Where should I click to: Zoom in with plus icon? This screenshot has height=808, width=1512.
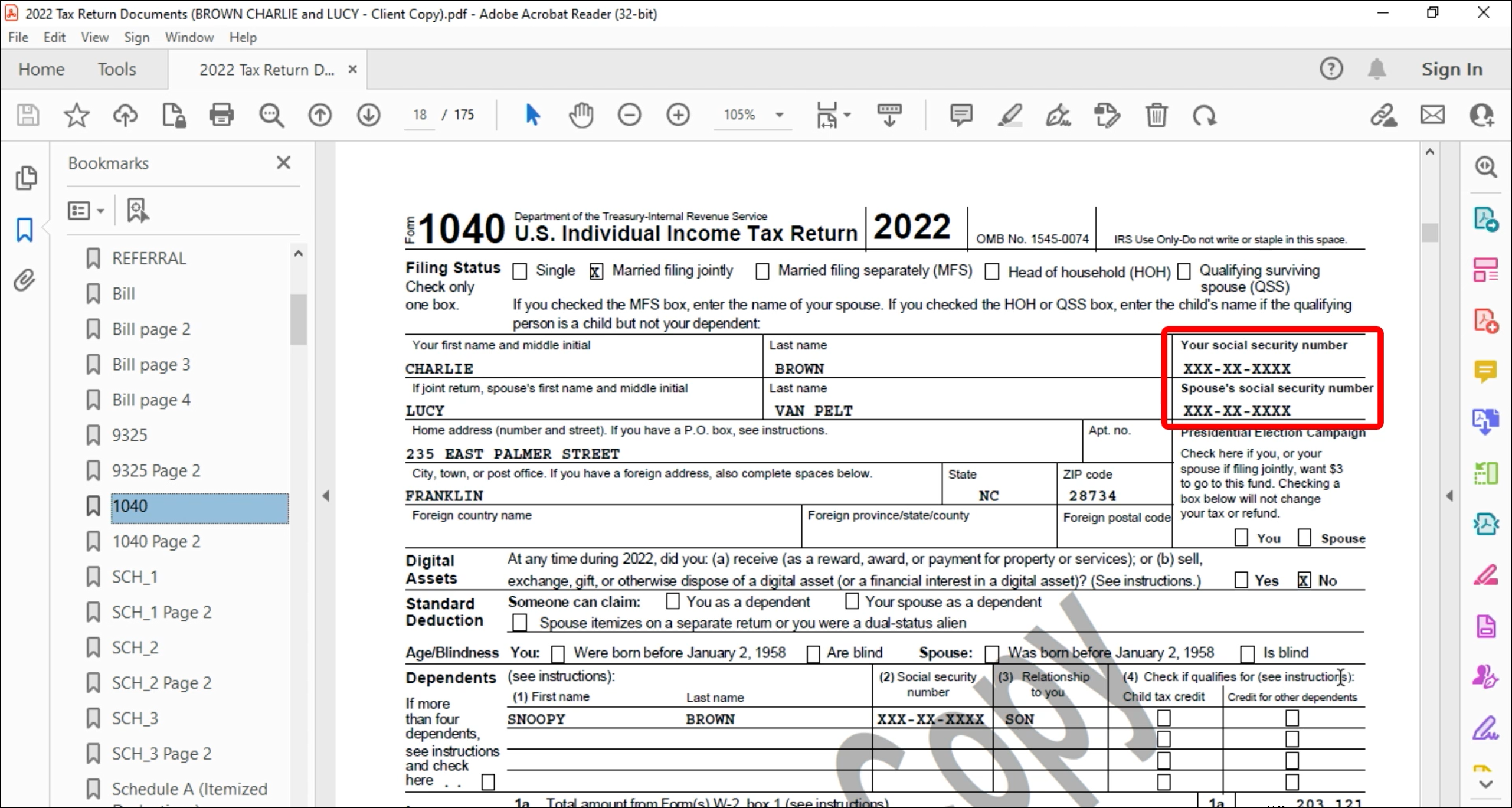(x=678, y=115)
